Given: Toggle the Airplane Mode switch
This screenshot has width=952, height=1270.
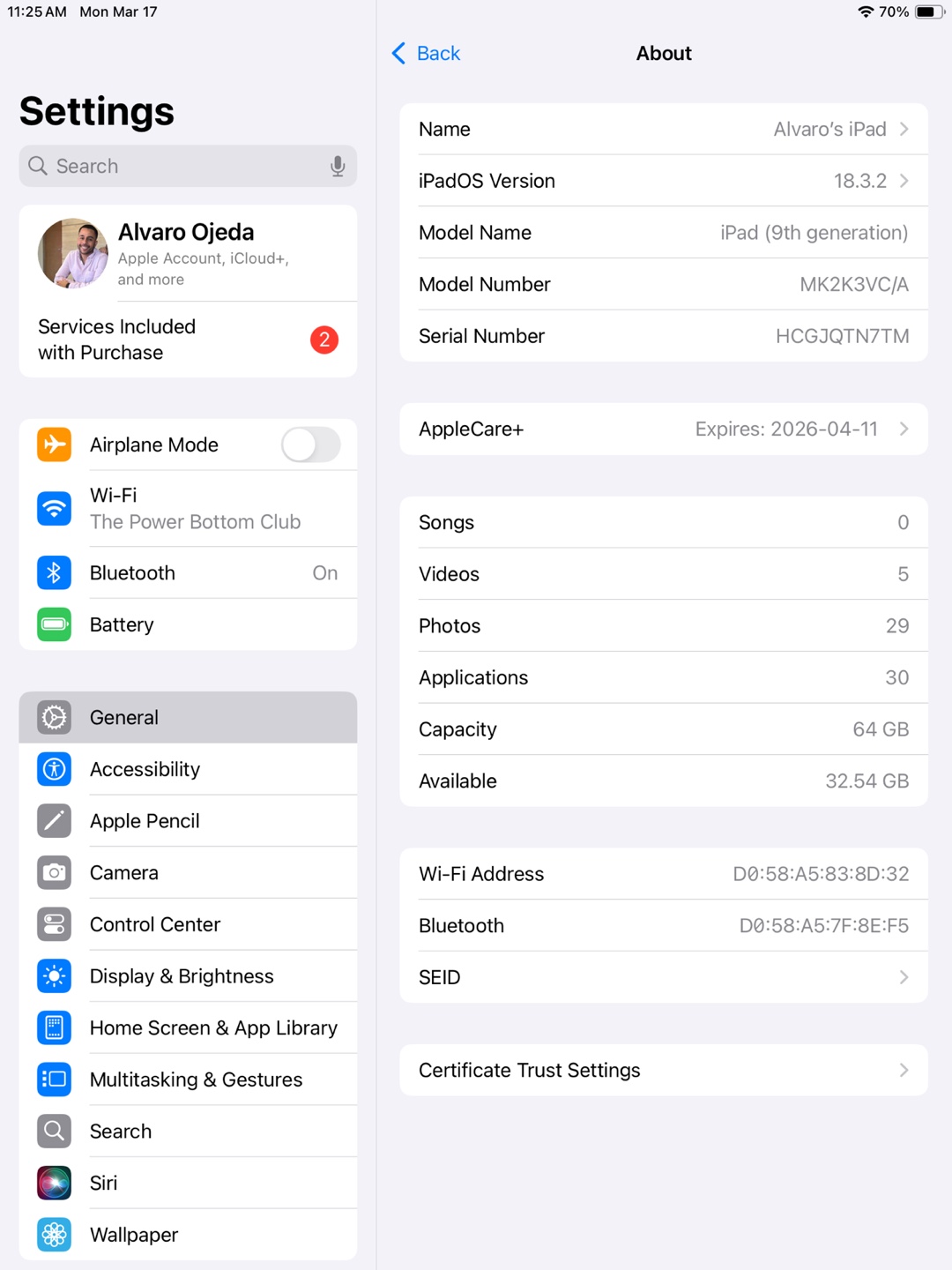Looking at the screenshot, I should (x=311, y=444).
